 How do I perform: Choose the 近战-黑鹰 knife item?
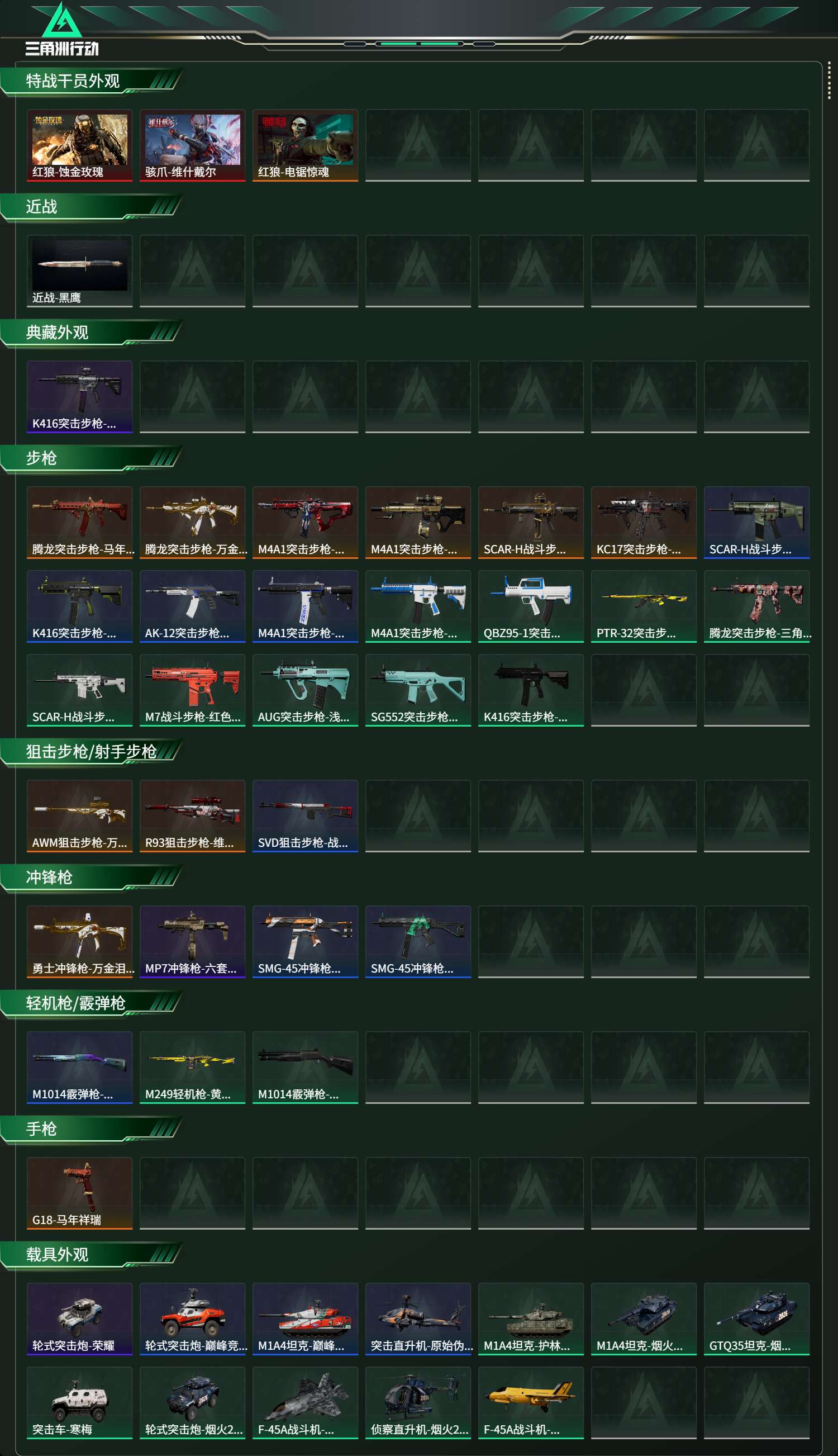pos(79,271)
